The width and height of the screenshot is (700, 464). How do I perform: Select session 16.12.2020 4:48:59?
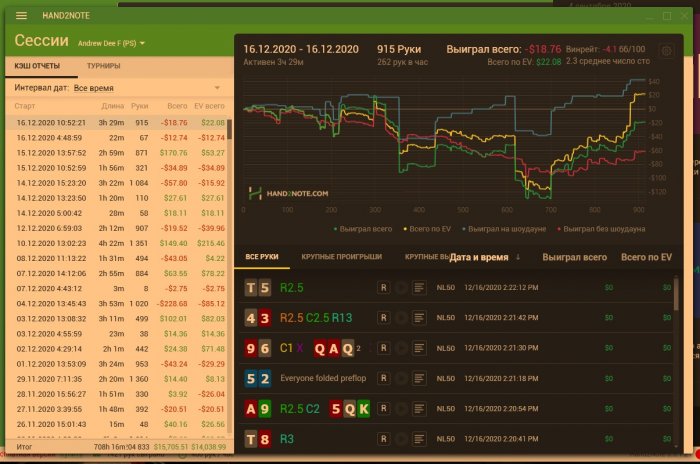(118, 138)
